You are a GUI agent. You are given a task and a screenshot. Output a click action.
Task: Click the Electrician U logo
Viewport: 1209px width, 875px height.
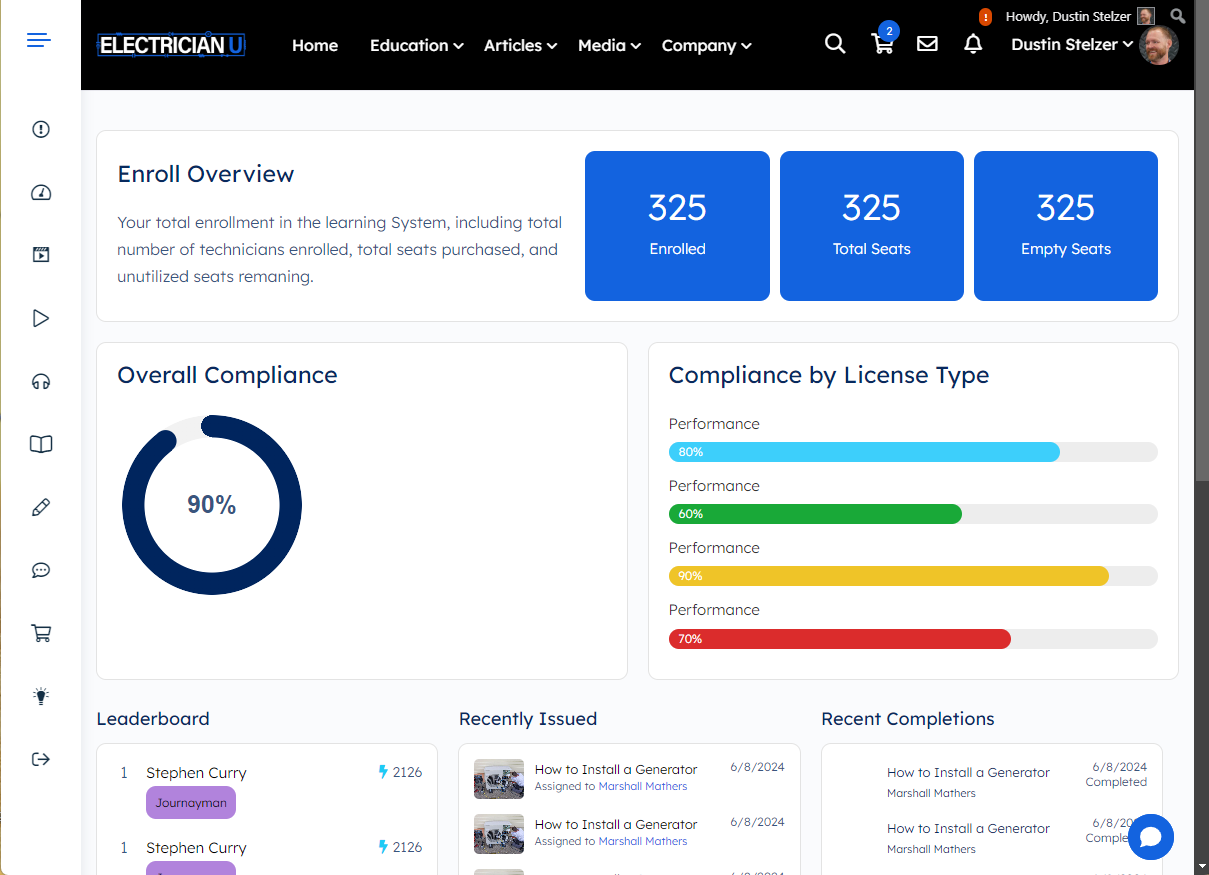[171, 45]
